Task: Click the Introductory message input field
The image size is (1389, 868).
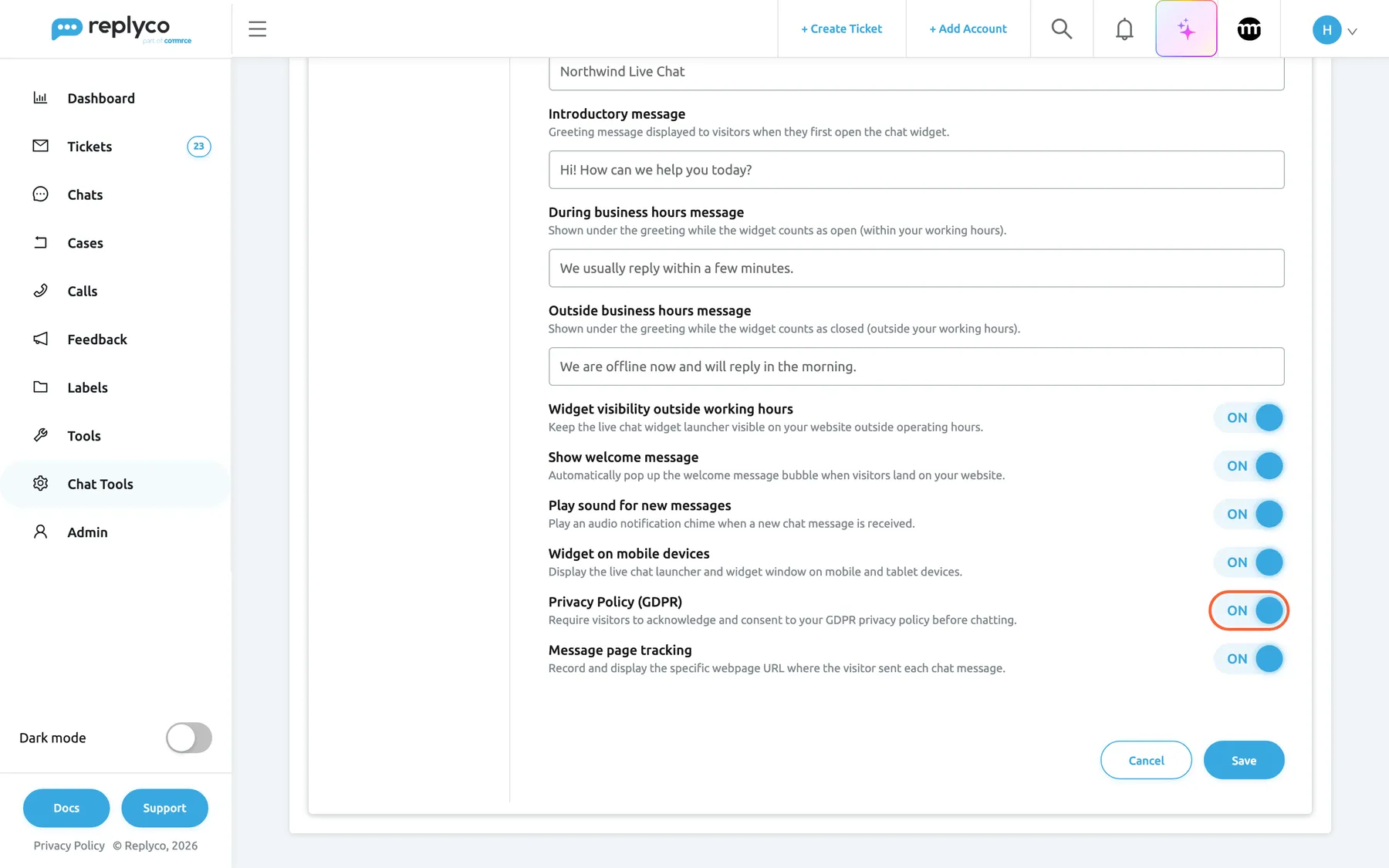Action: (x=916, y=170)
